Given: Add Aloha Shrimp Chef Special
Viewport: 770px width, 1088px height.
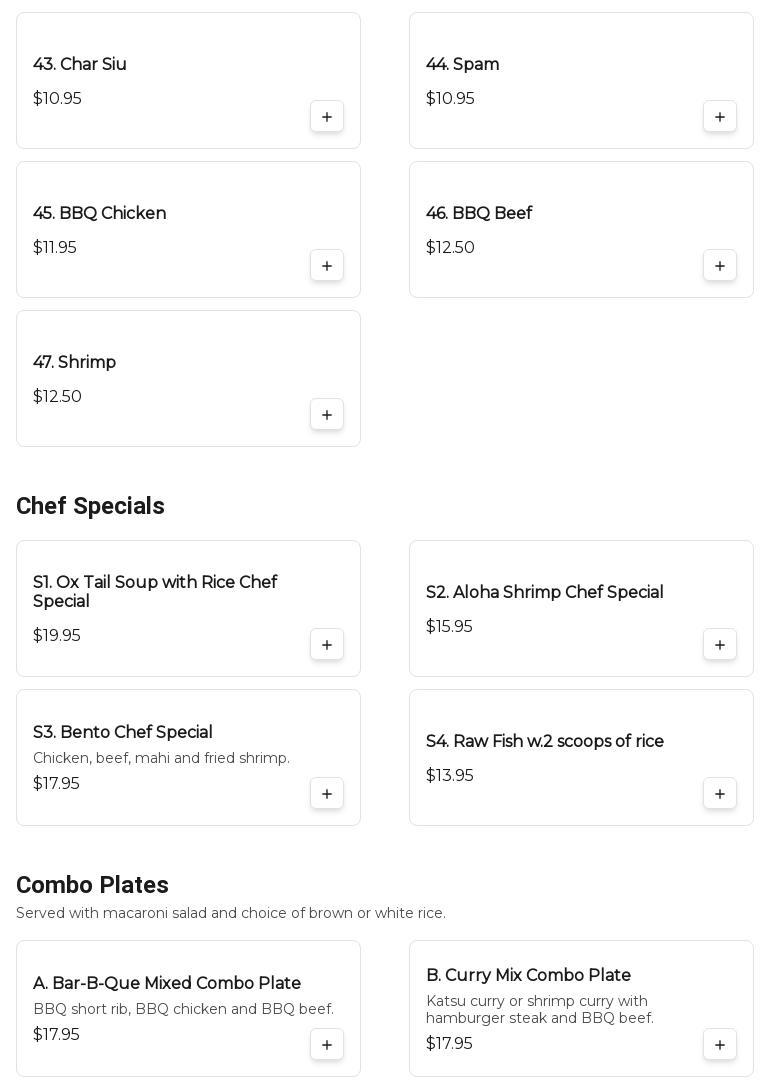Looking at the screenshot, I should click(720, 645).
